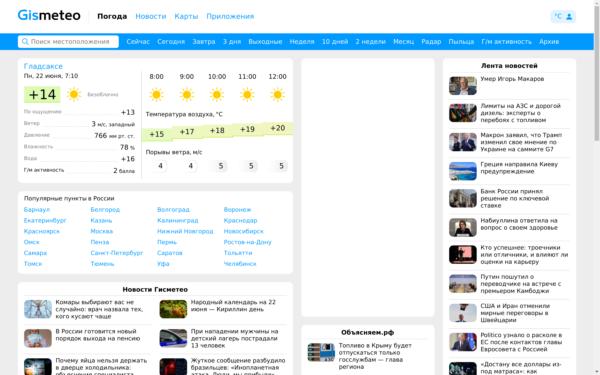Image resolution: width=600 pixels, height=375 pixels.
Task: Open the Екатеринбург weather link
Action: pos(45,220)
